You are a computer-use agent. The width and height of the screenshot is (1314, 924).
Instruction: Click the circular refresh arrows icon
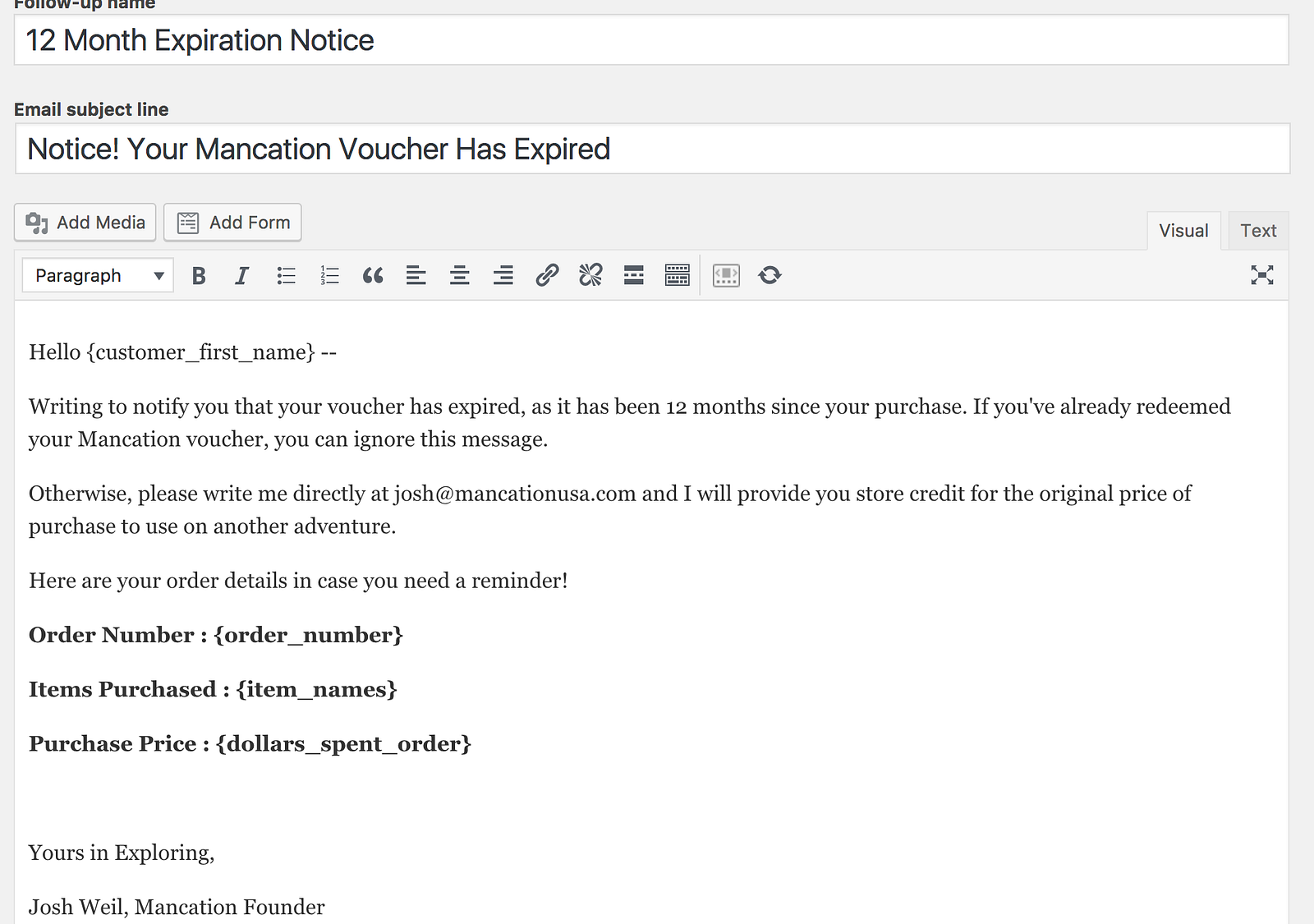(770, 275)
